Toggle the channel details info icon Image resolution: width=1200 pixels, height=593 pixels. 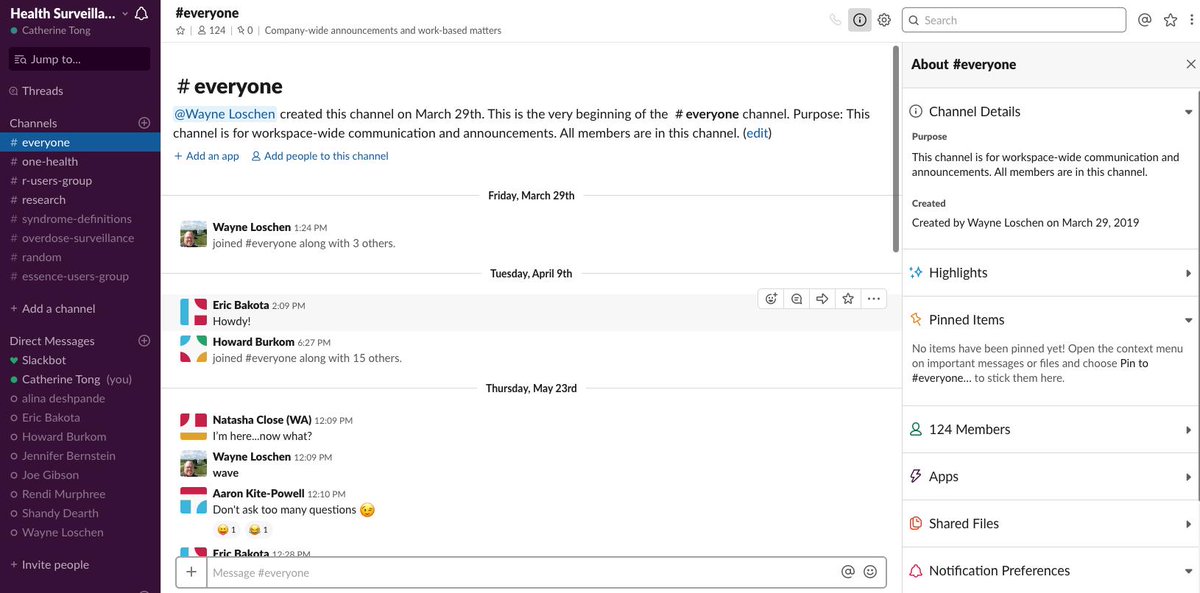pyautogui.click(x=860, y=20)
